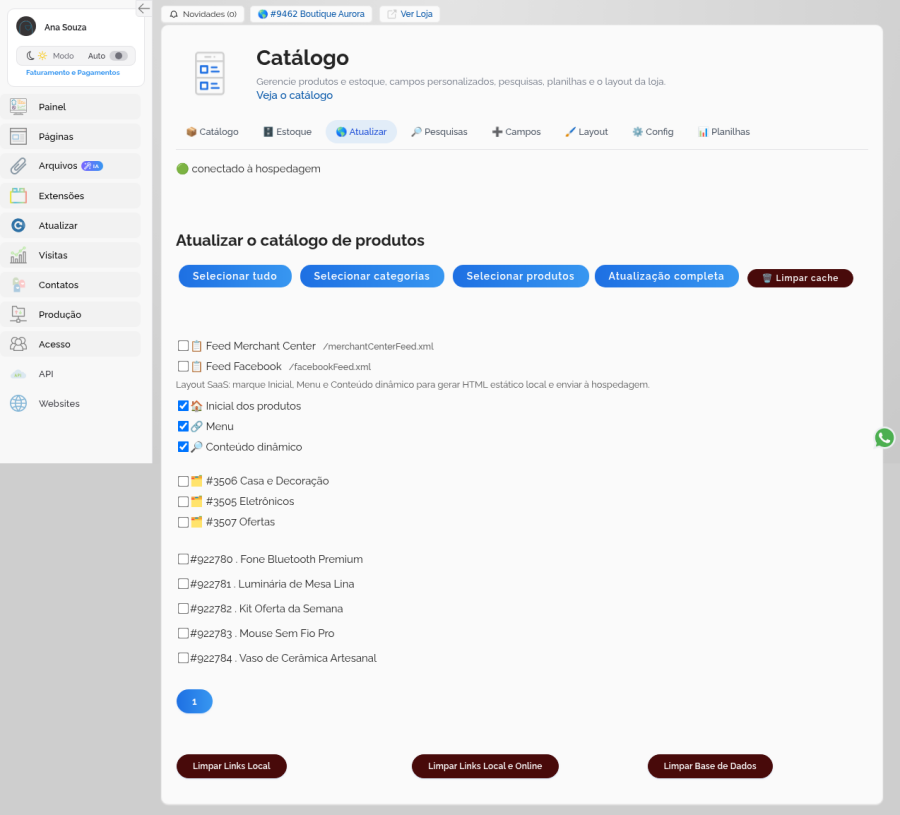Collapse sidebar with the back arrow icon
The image size is (900, 815).
(143, 8)
